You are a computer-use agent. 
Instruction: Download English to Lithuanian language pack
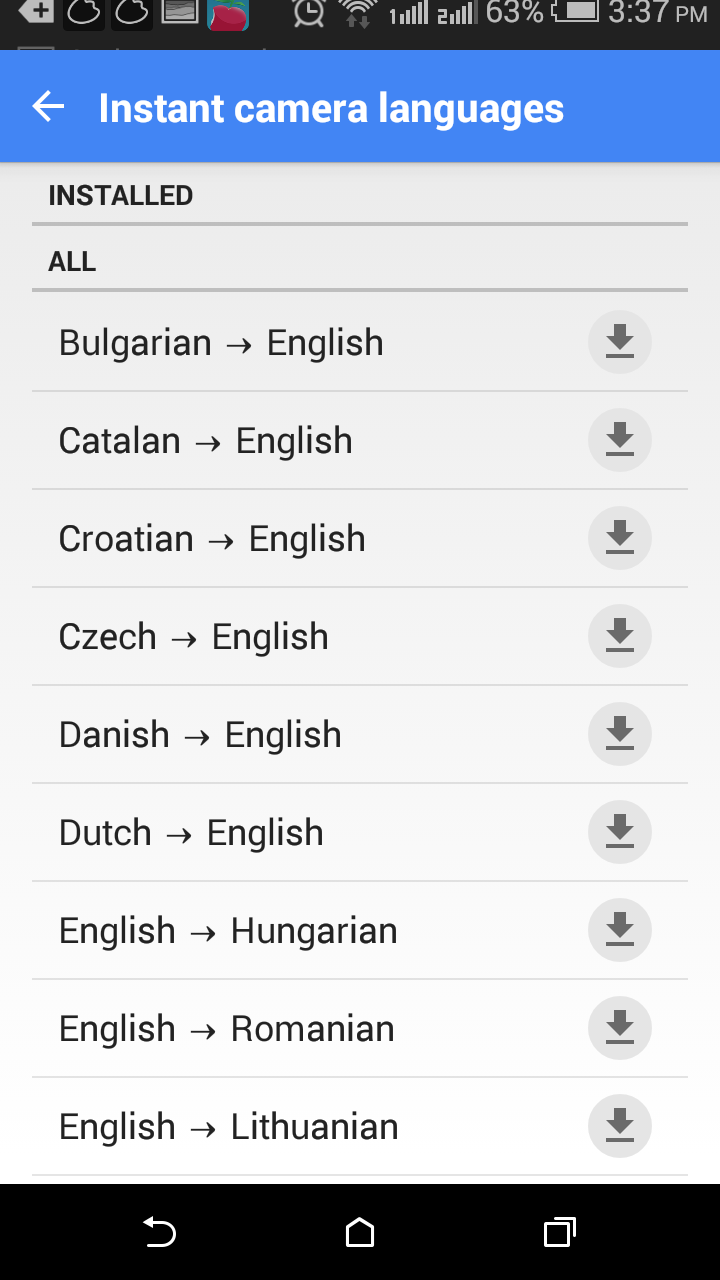(620, 1126)
